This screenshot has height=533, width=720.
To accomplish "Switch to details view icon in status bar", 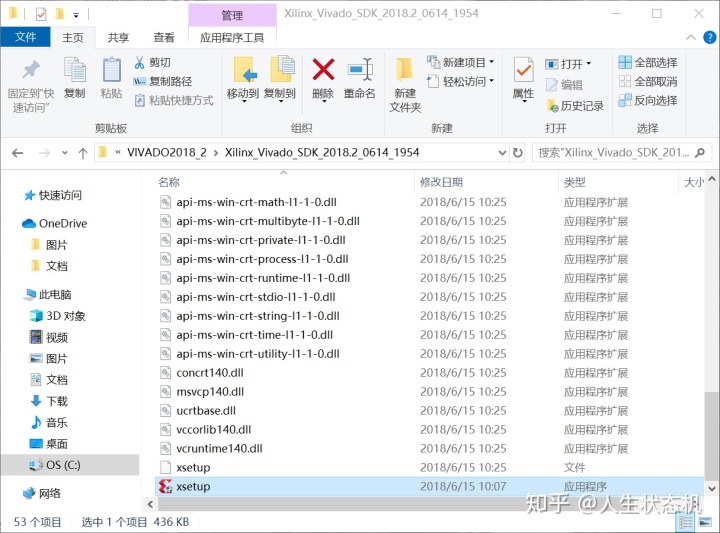I will (686, 522).
